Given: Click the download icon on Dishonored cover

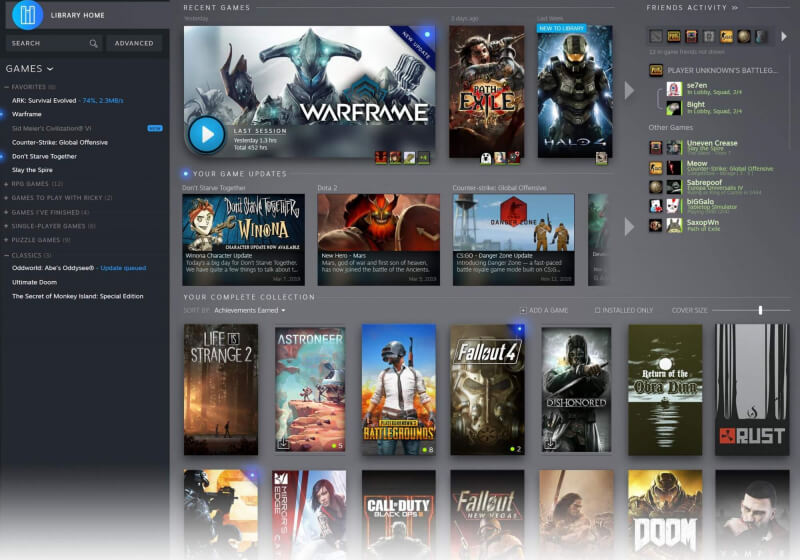Looking at the screenshot, I should [x=549, y=444].
